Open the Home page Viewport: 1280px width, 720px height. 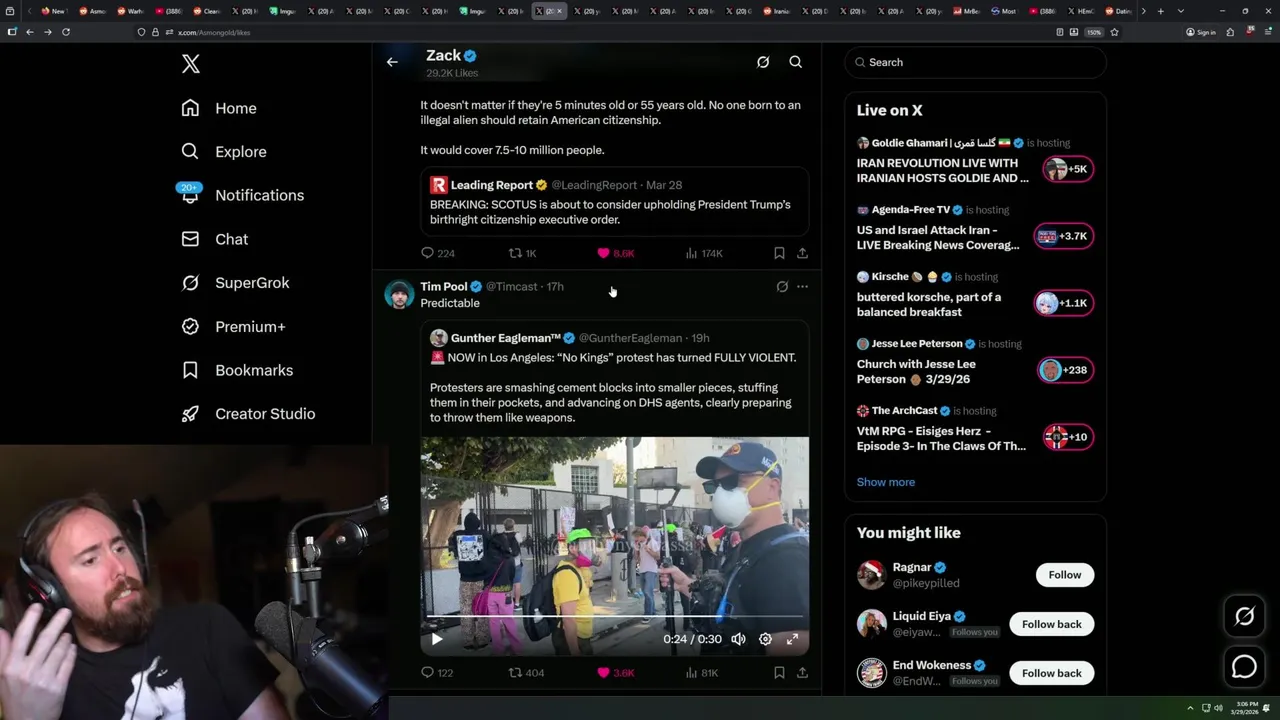click(x=219, y=108)
